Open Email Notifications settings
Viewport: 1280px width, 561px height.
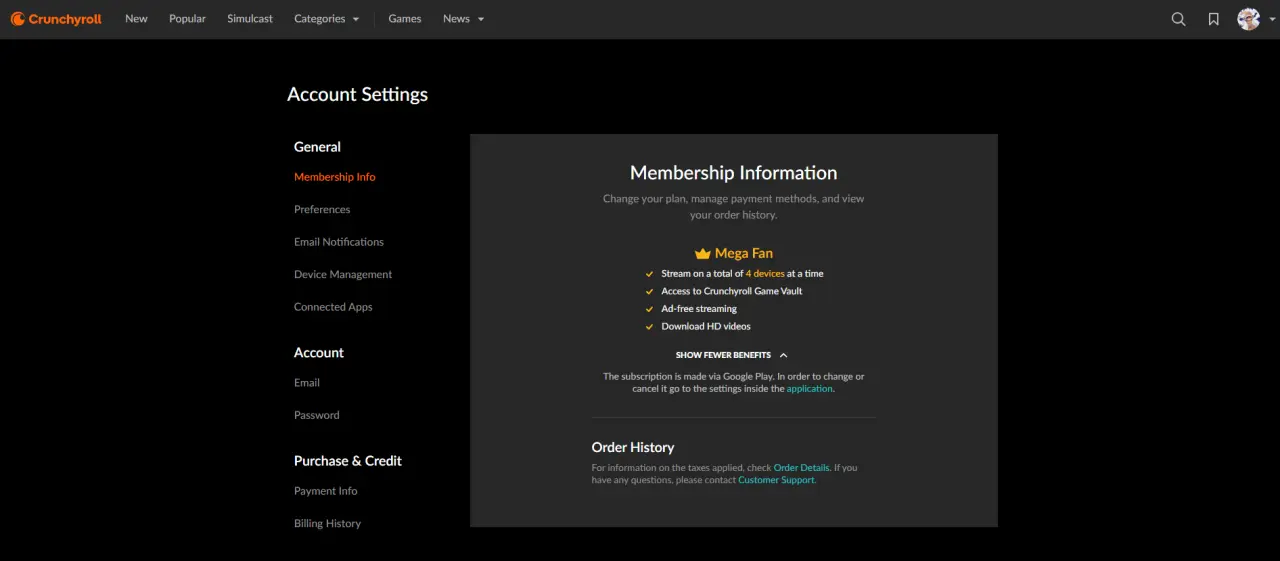339,242
